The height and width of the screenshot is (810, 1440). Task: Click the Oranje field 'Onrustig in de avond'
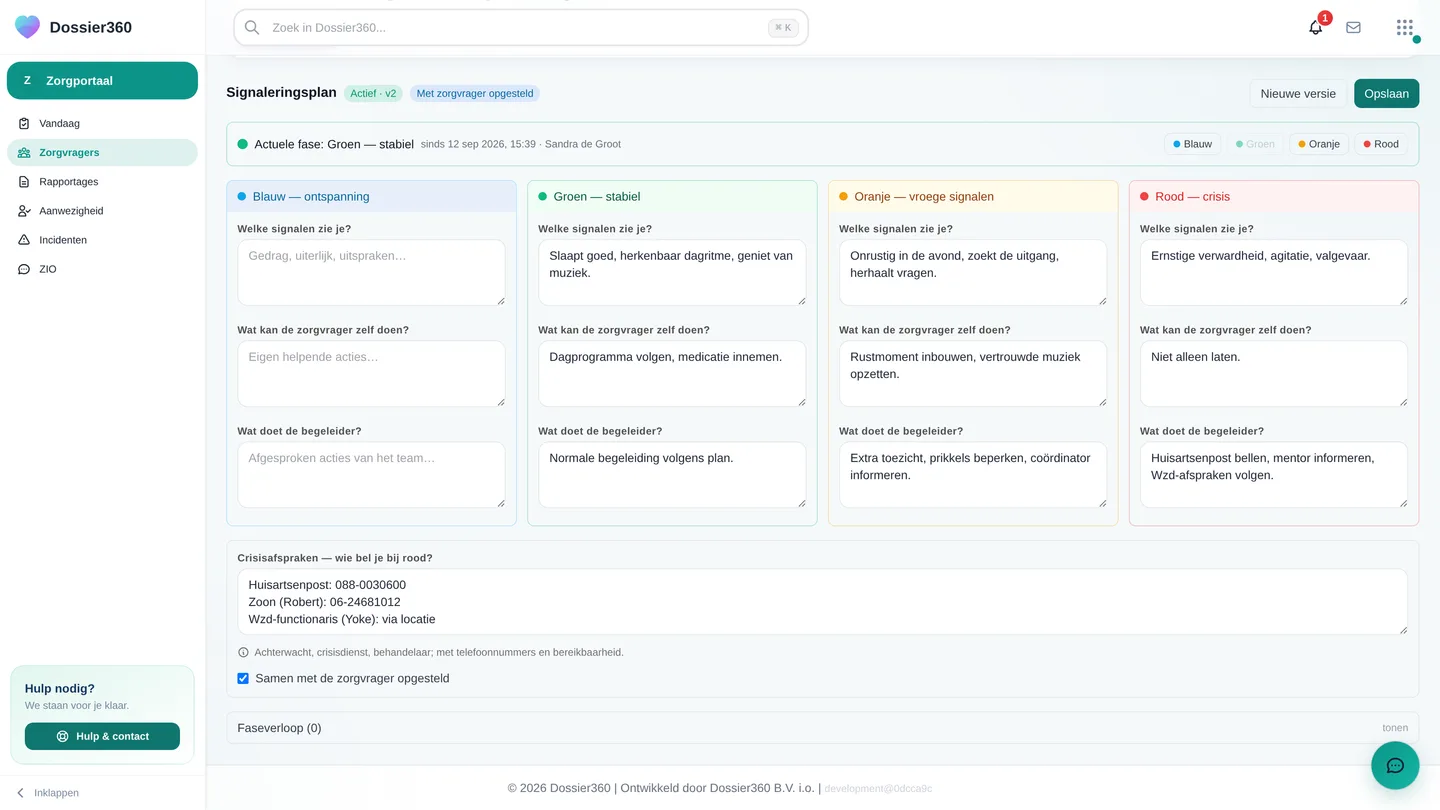(x=972, y=272)
